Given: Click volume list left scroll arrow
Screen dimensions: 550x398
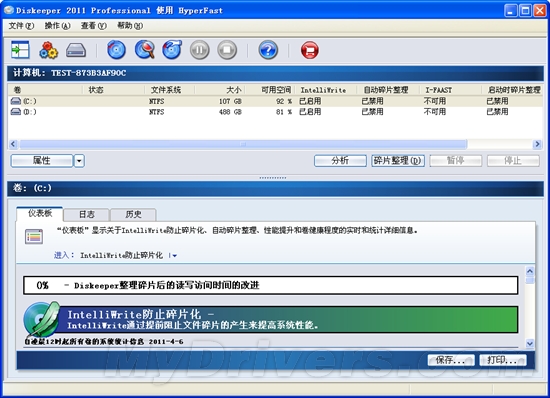Looking at the screenshot, I should tap(13, 144).
